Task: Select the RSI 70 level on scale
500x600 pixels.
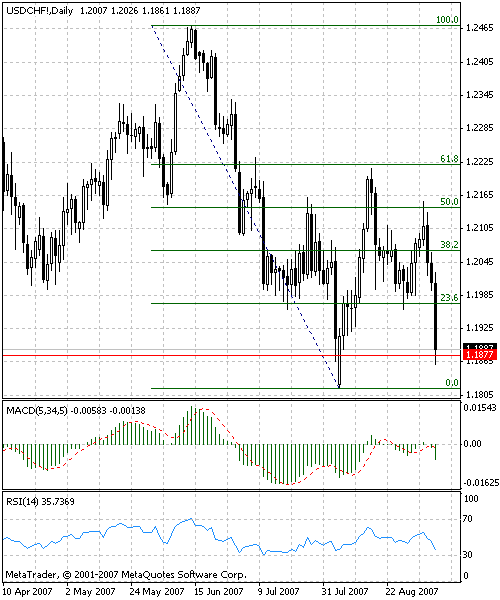Action: 467,519
